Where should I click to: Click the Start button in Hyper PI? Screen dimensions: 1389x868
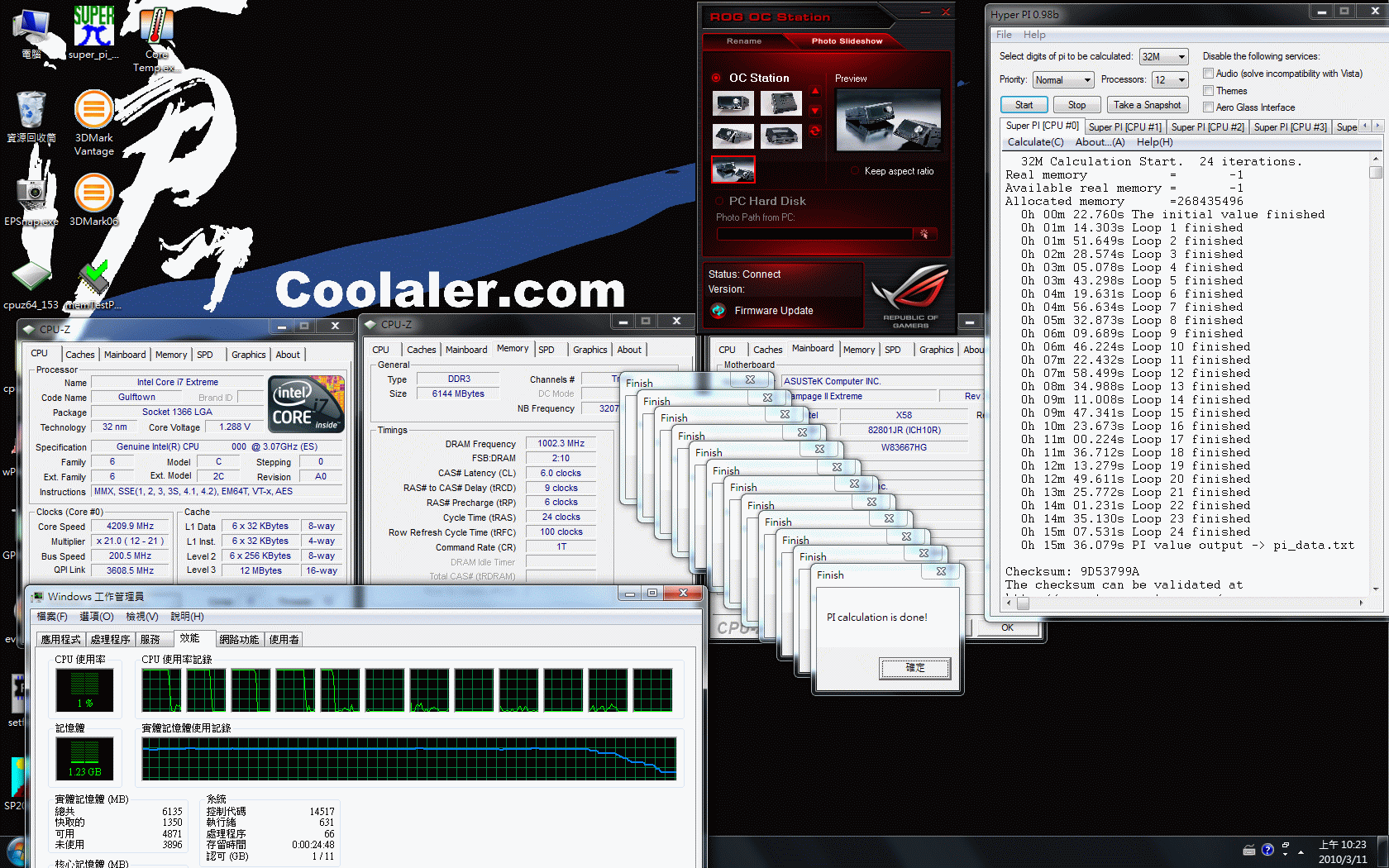(1024, 105)
